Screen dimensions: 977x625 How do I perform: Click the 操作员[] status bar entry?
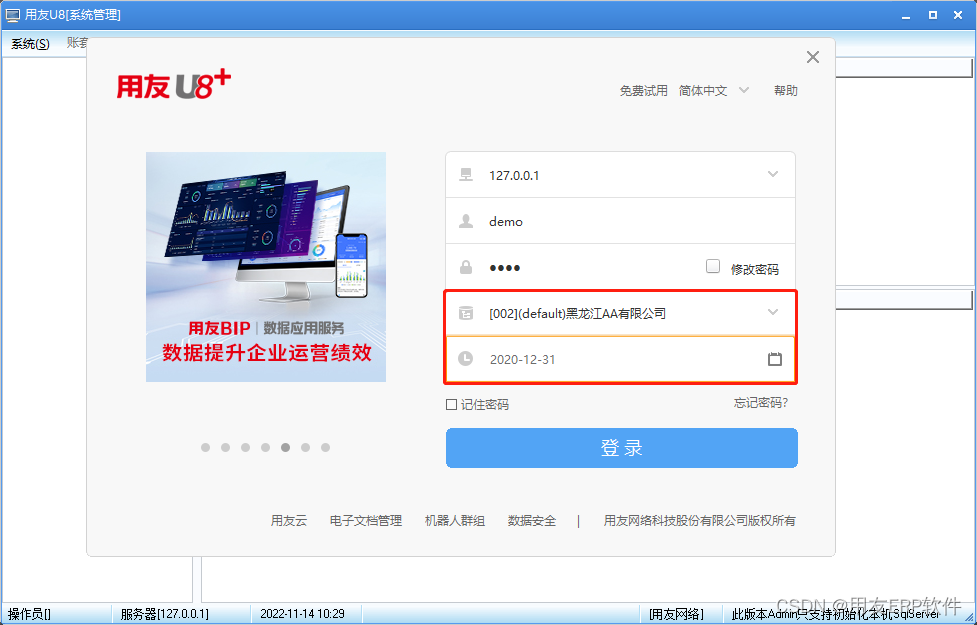click(29, 614)
